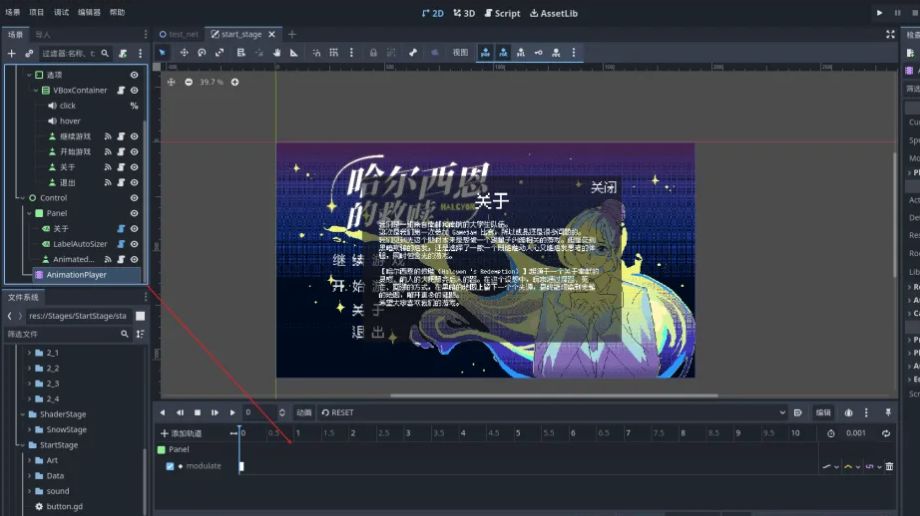Click the scene tree filter field
The height and width of the screenshot is (516, 920).
[75, 53]
